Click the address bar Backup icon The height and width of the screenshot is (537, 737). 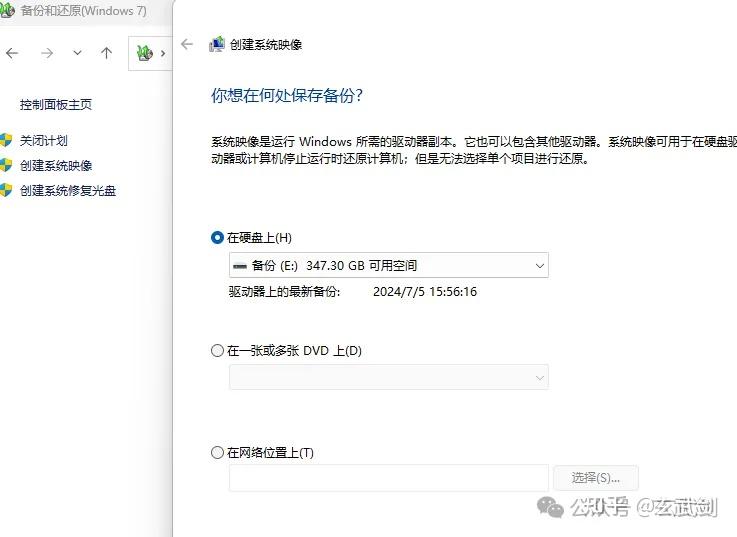(x=145, y=53)
